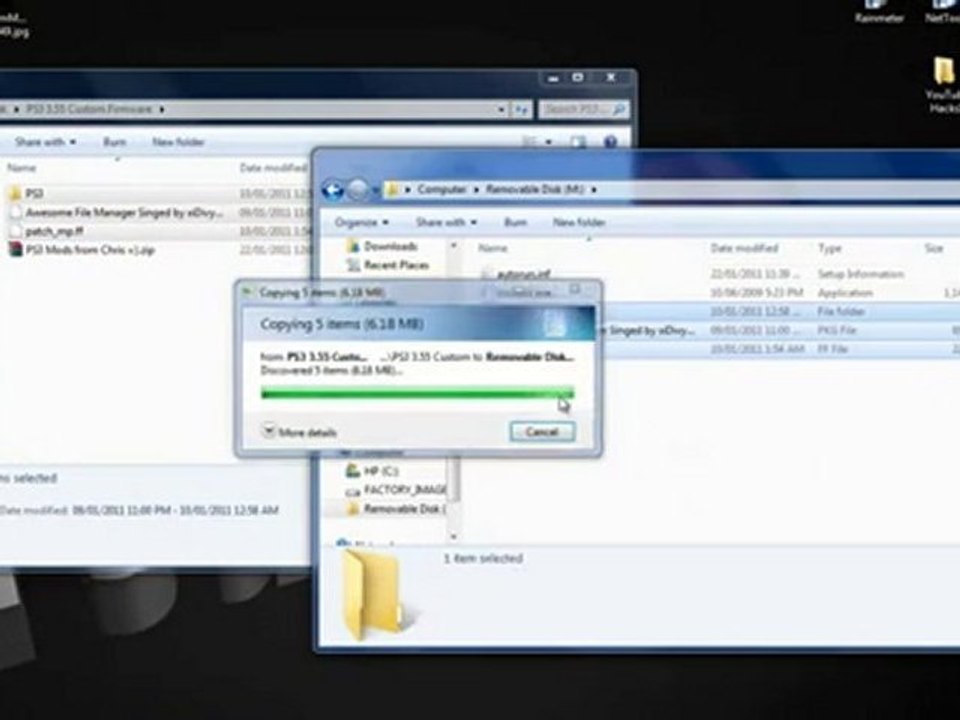This screenshot has height=720, width=960.
Task: Refresh the PS3 firmware window address bar
Action: 522,110
